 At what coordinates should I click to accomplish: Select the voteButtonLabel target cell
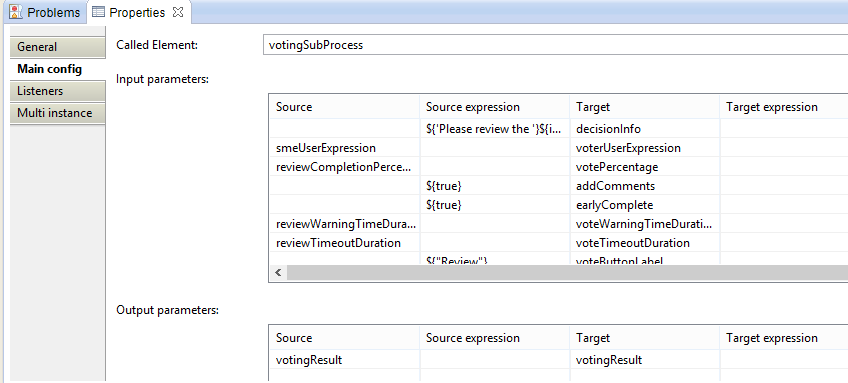tap(644, 259)
